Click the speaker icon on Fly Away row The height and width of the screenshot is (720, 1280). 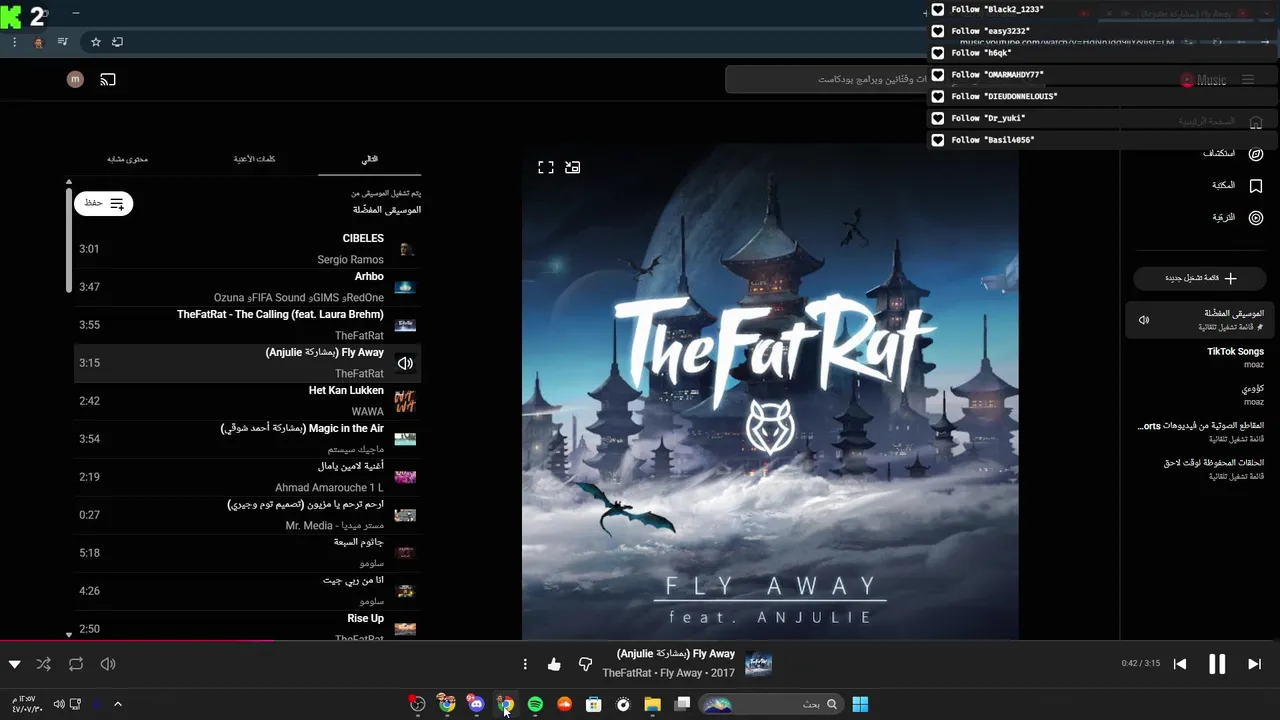tap(405, 363)
